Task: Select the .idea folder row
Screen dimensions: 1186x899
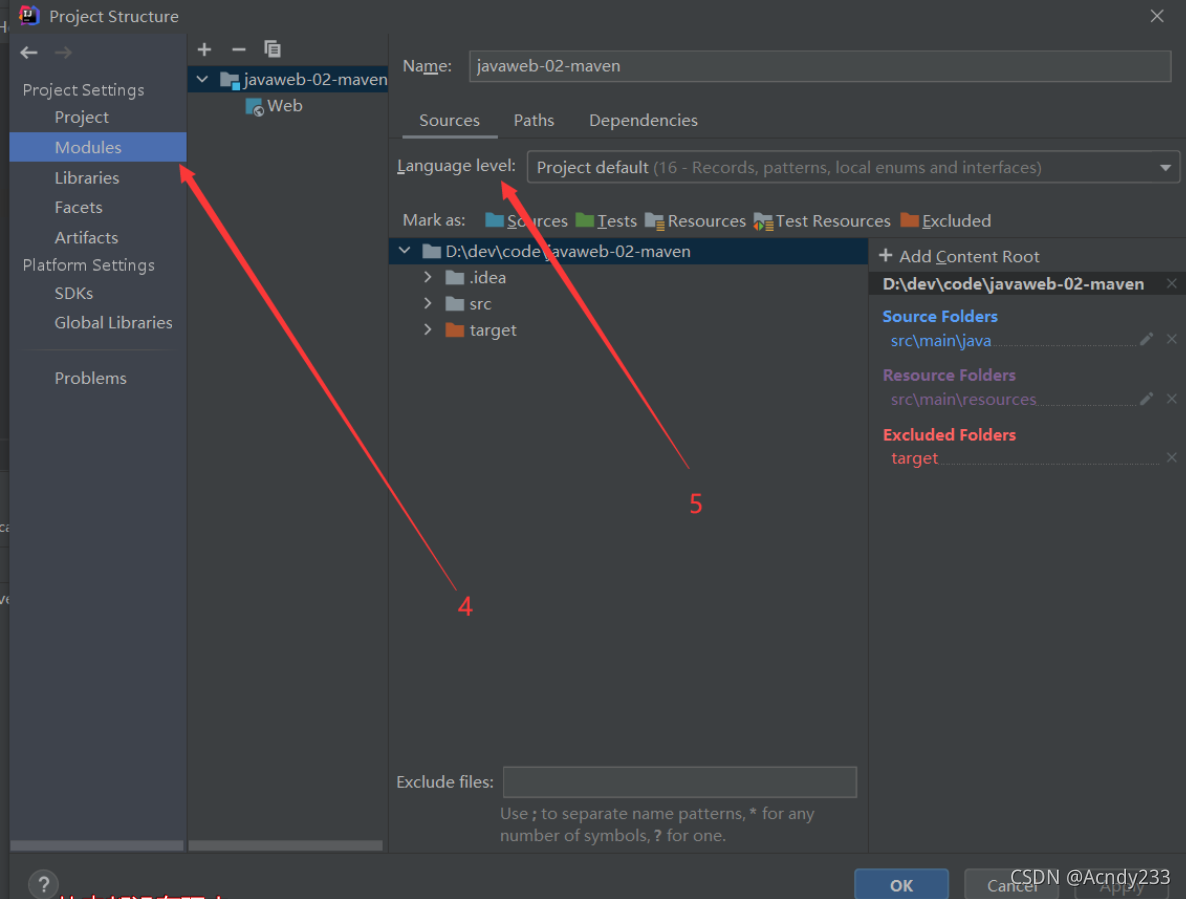Action: pos(628,277)
